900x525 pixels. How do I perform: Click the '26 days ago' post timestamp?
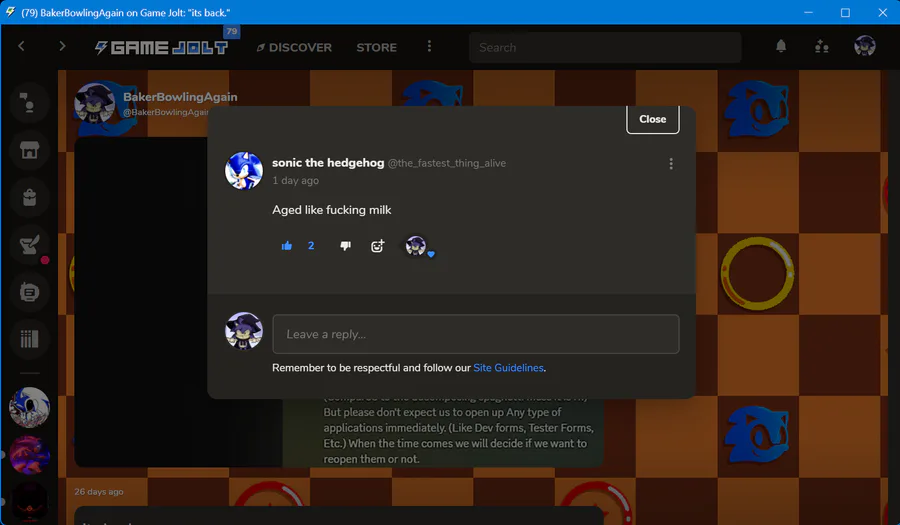[99, 492]
